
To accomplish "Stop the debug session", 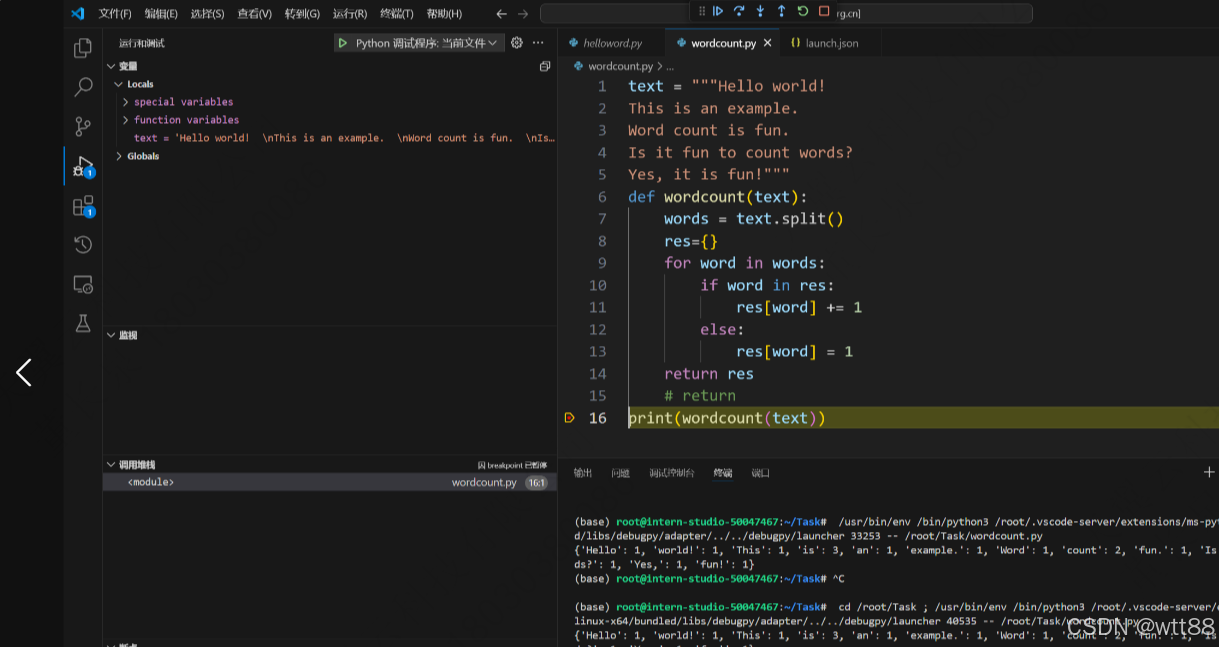I will [x=824, y=12].
